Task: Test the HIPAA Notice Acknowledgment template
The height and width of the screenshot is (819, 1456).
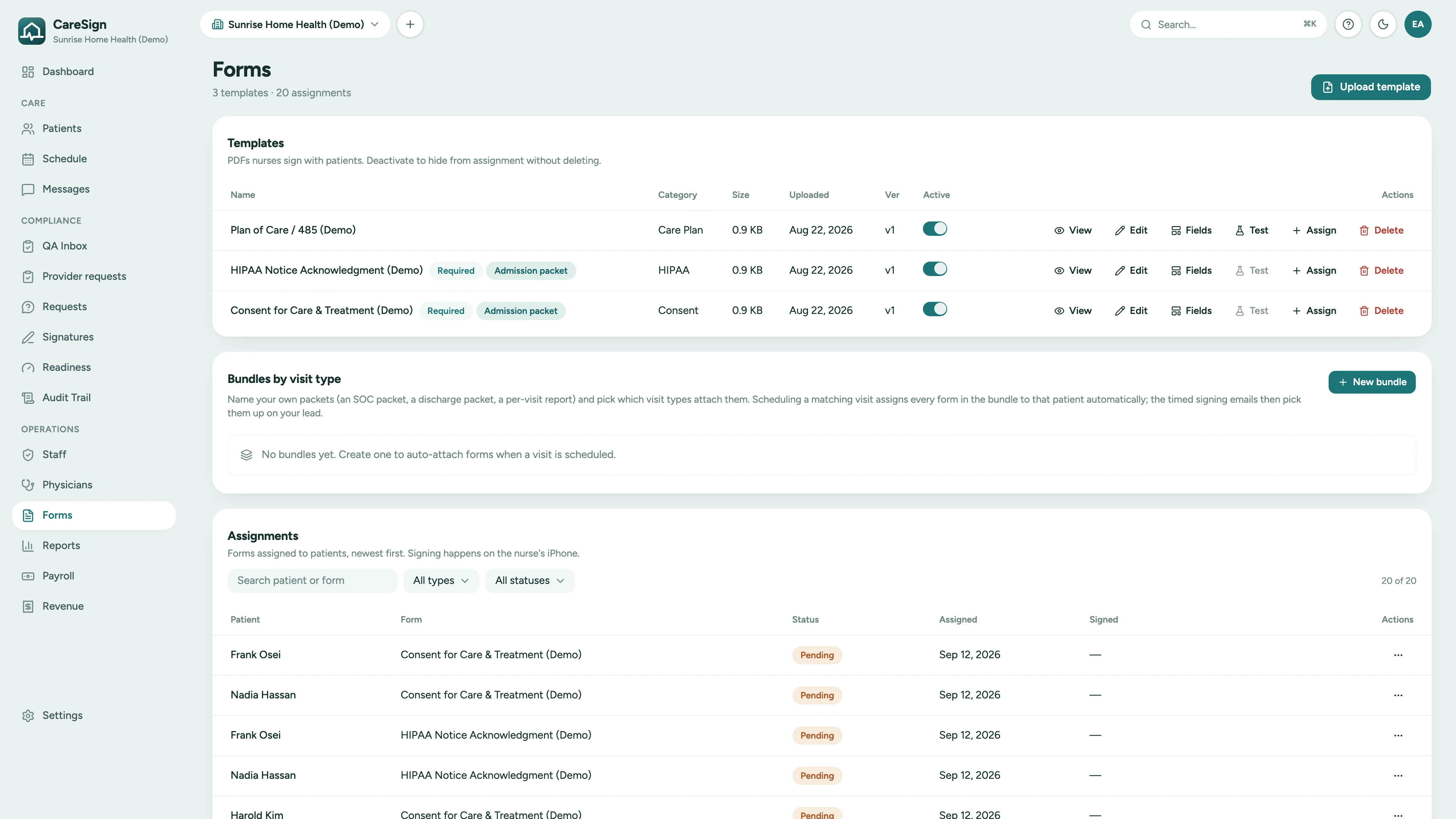Action: (x=1251, y=270)
